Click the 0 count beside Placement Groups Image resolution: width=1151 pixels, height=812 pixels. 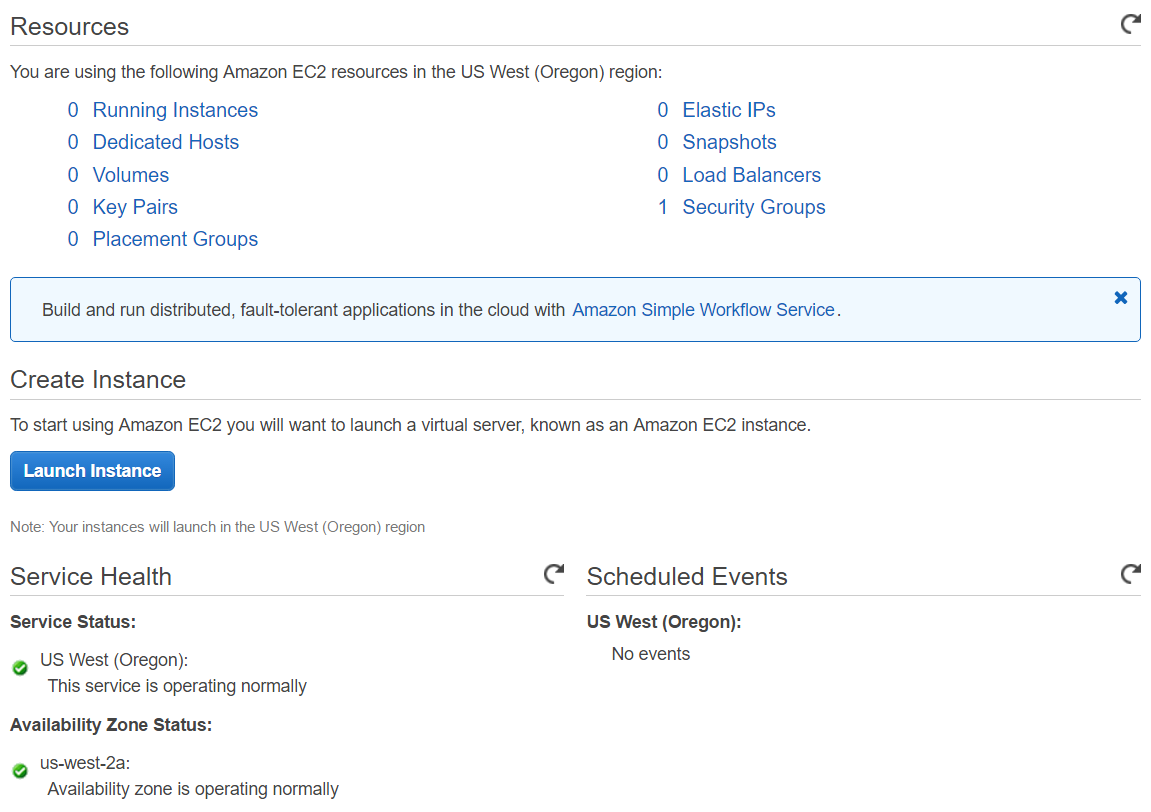point(73,239)
